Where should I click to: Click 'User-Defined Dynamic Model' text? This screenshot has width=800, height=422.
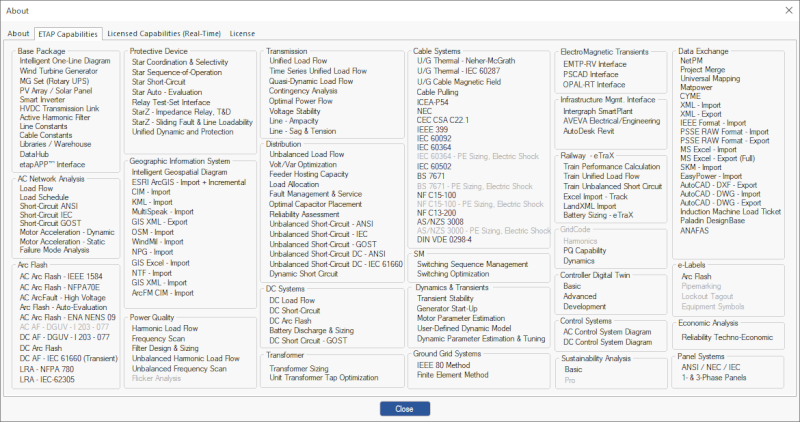(464, 329)
